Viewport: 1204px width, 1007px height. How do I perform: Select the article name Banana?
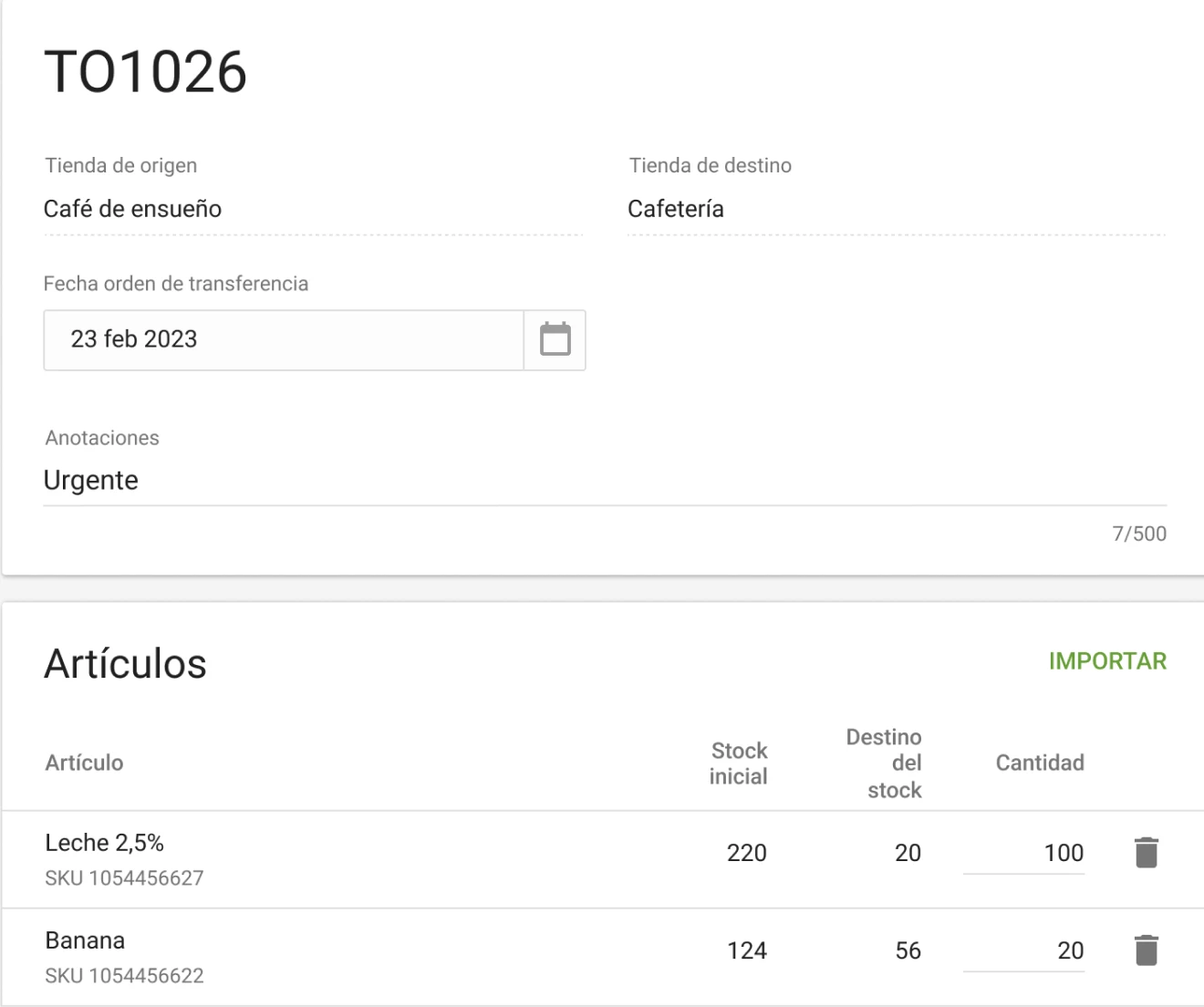(x=83, y=940)
